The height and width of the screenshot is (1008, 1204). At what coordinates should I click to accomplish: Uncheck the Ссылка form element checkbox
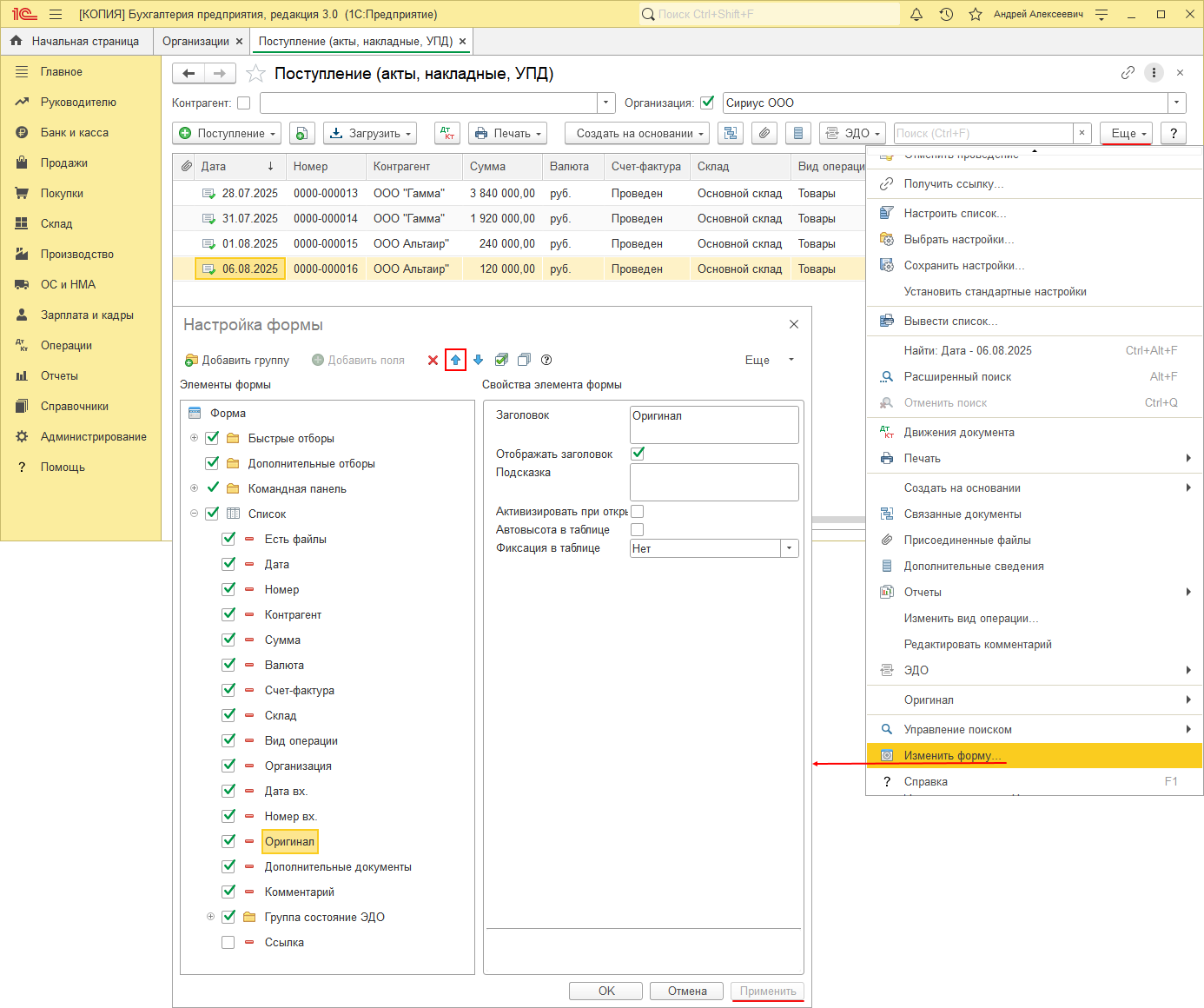point(228,942)
